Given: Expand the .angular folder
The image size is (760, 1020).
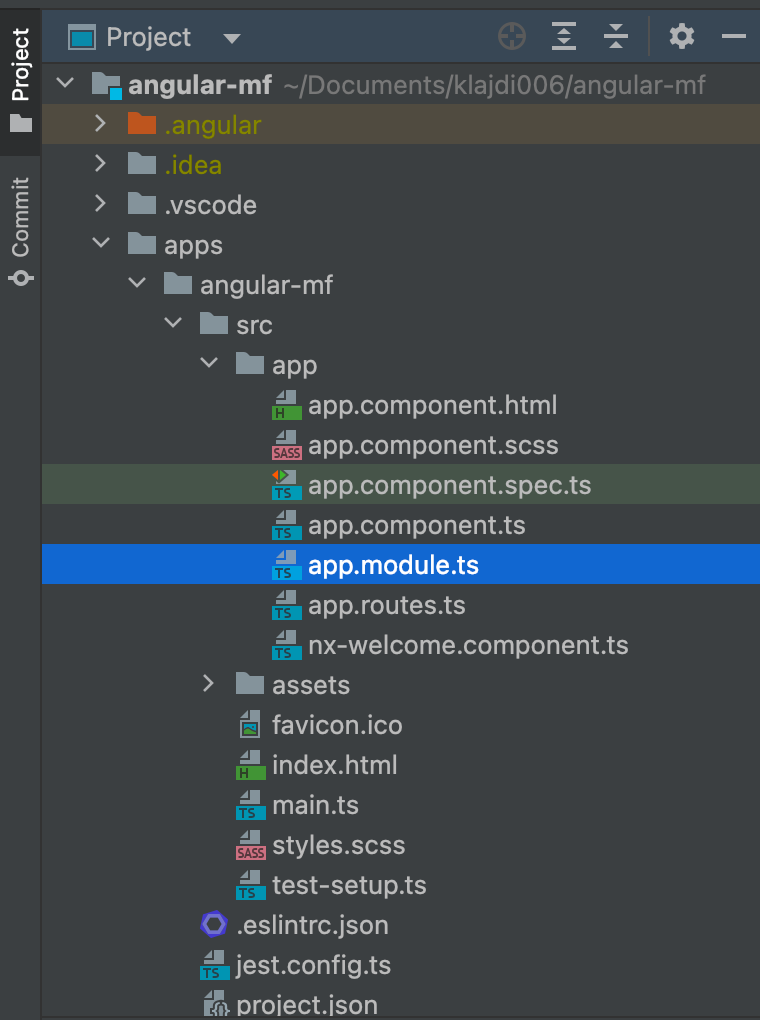Looking at the screenshot, I should (100, 125).
